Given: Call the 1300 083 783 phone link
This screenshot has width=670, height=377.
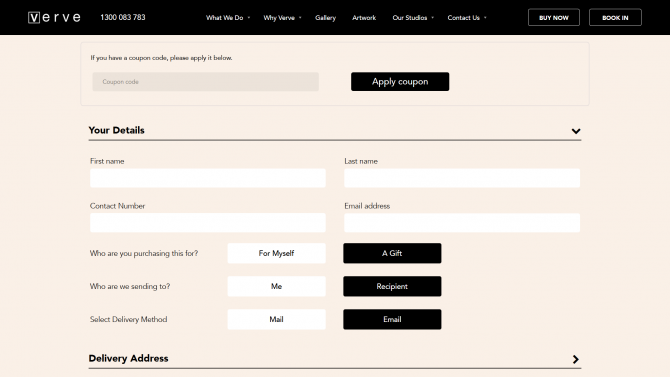Looking at the screenshot, I should click(123, 18).
